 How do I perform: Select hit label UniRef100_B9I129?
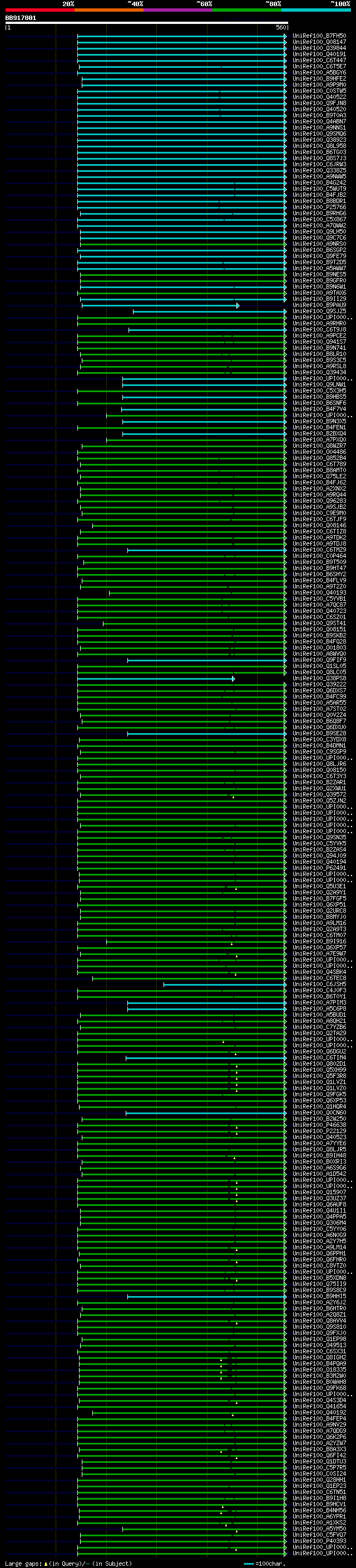tap(319, 299)
